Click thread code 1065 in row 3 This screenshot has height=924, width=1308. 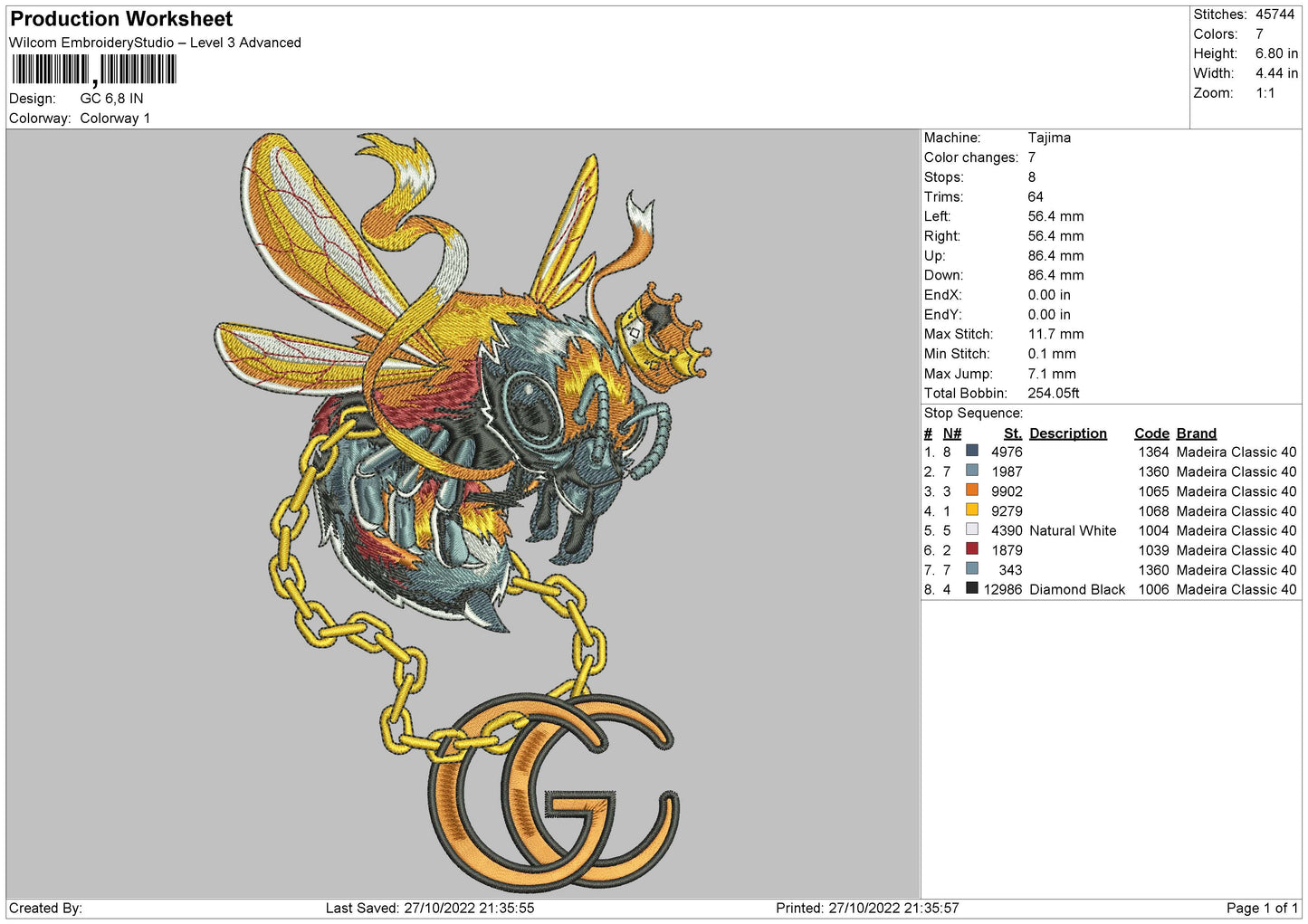tap(1154, 492)
